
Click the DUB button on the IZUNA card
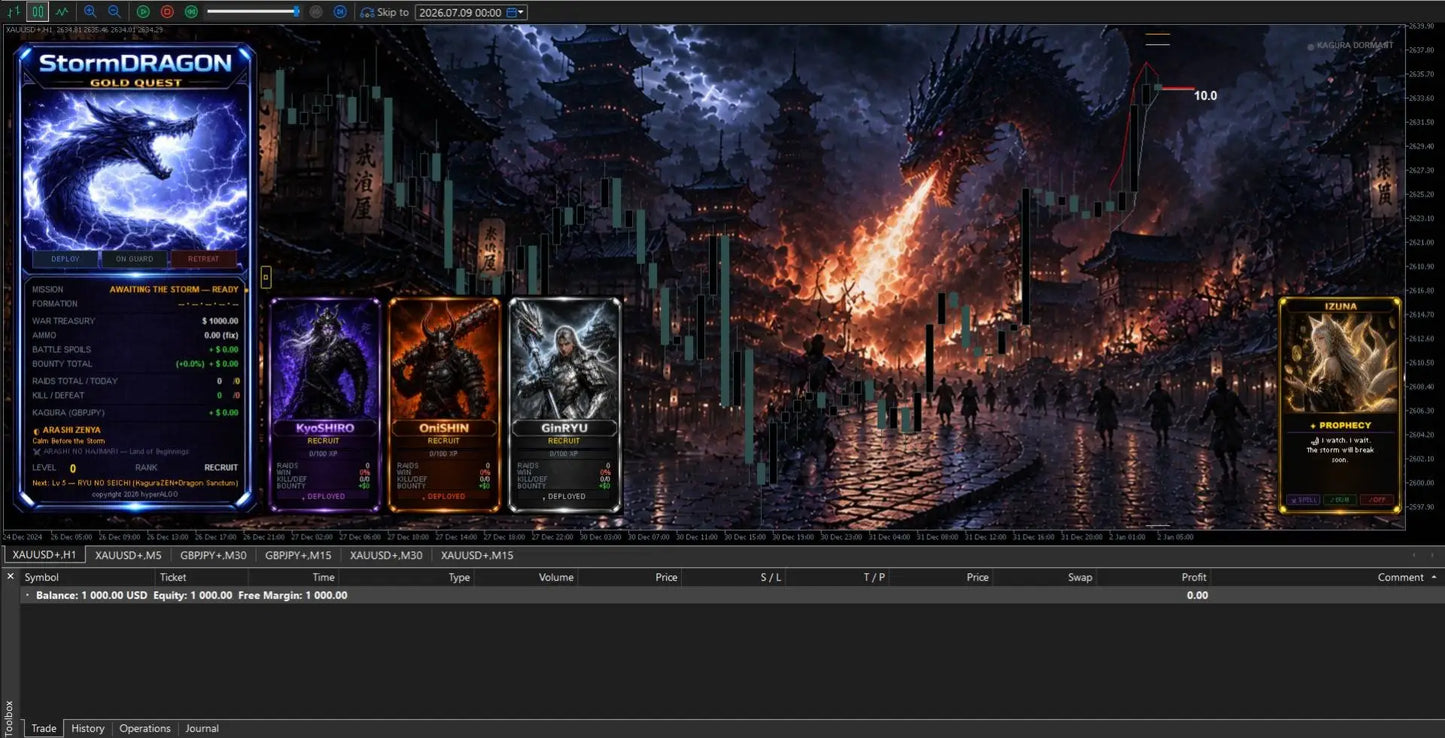click(1340, 499)
